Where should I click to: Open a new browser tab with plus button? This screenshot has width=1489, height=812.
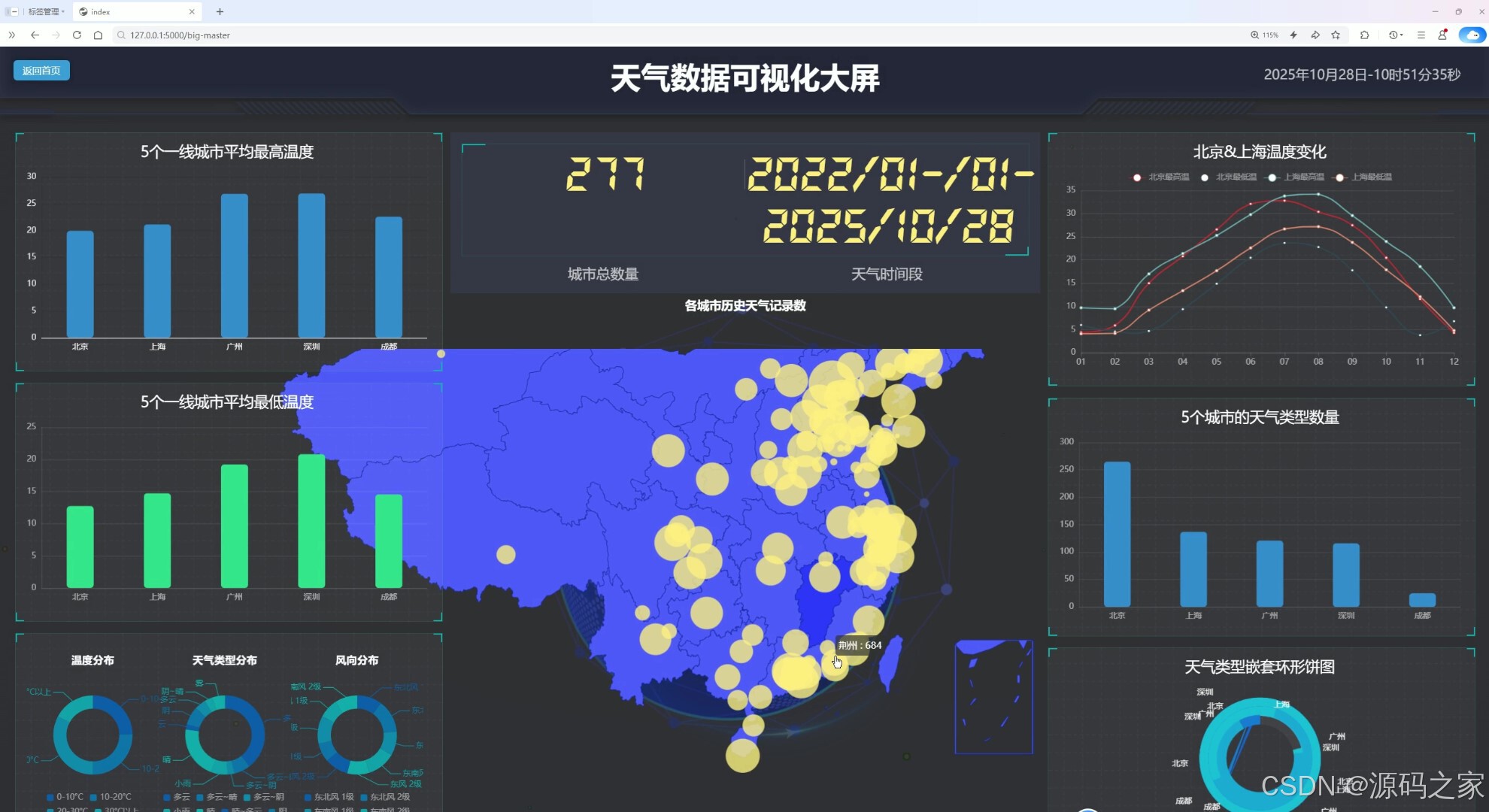click(220, 11)
